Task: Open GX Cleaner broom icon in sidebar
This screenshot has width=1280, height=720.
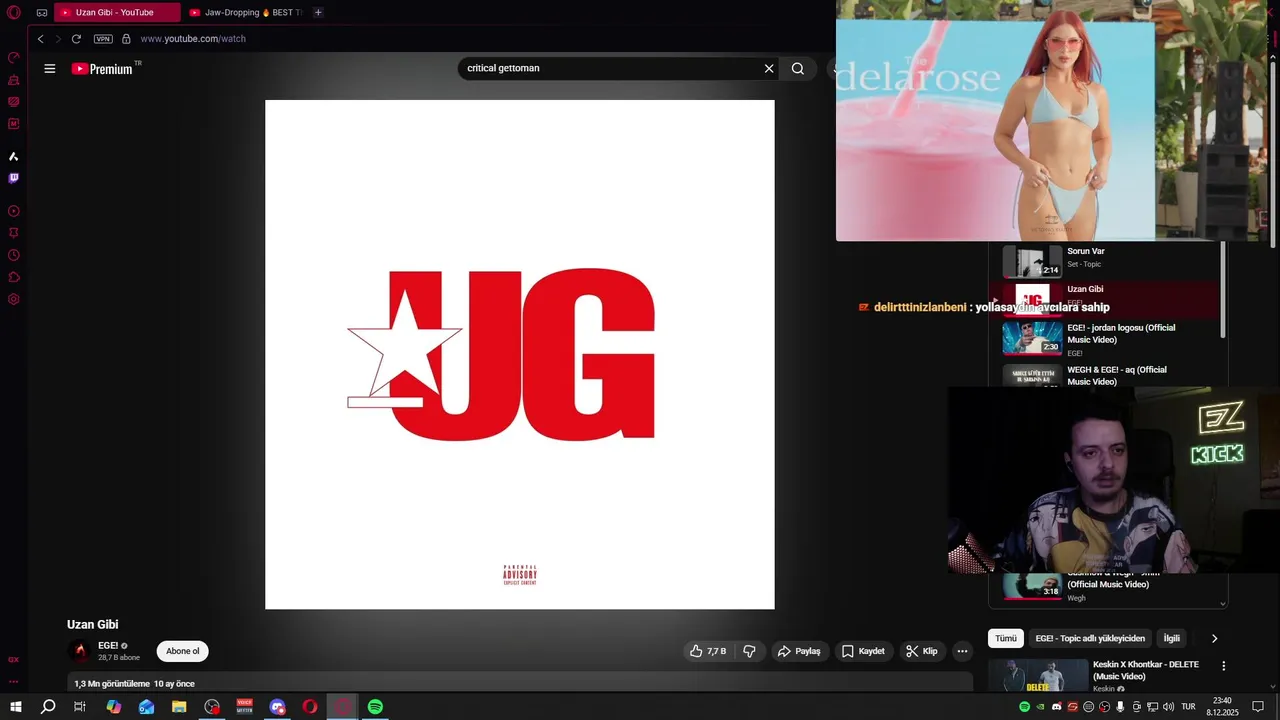Action: click(x=14, y=80)
